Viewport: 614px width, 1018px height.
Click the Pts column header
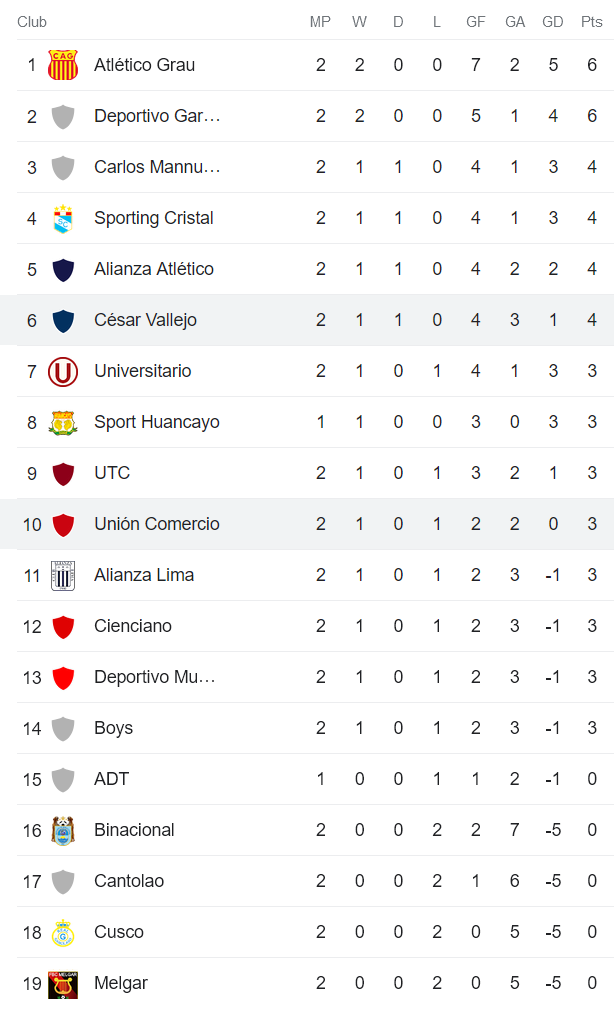pos(592,22)
